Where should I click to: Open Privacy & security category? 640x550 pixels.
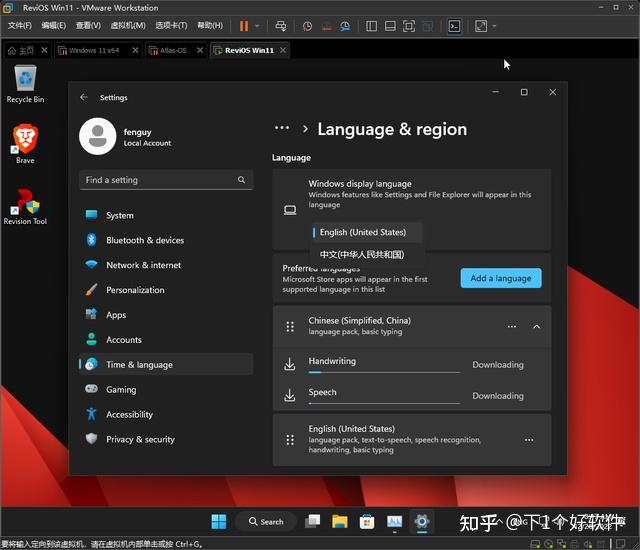[166, 439]
